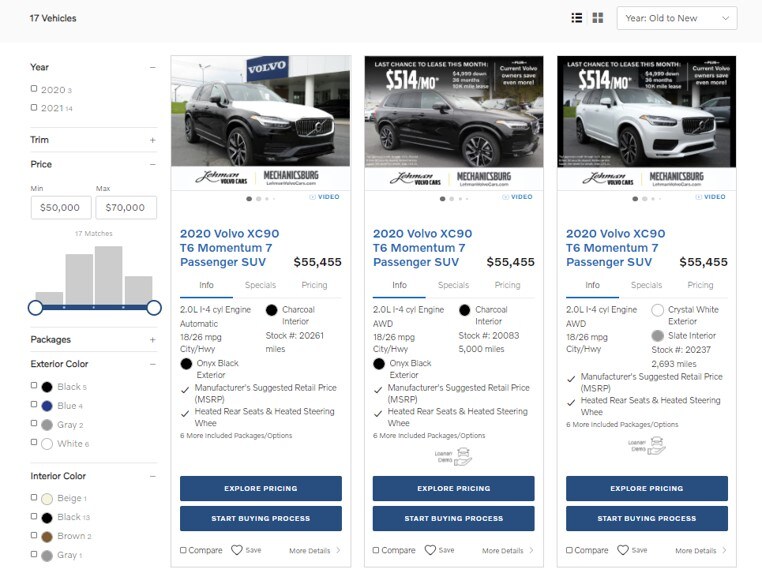
Task: Select Pricing tab on stock 20237 card
Action: tap(700, 285)
